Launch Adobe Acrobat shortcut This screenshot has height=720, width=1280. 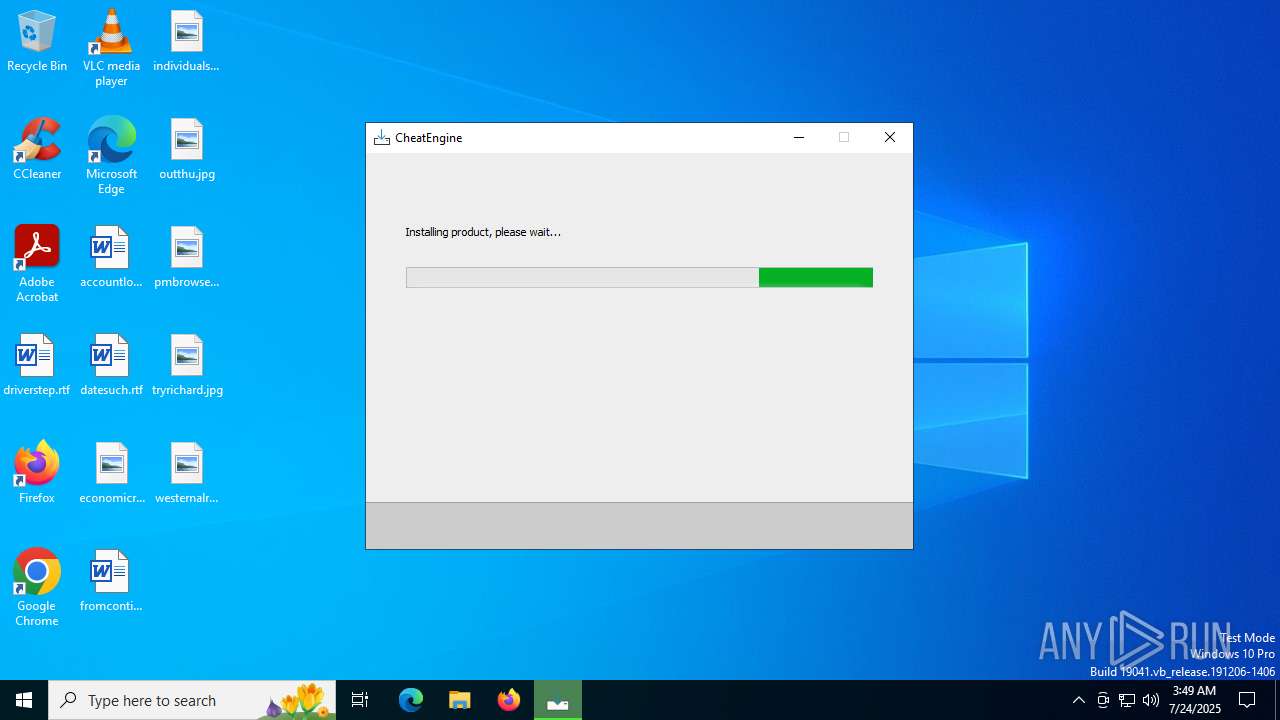(37, 263)
